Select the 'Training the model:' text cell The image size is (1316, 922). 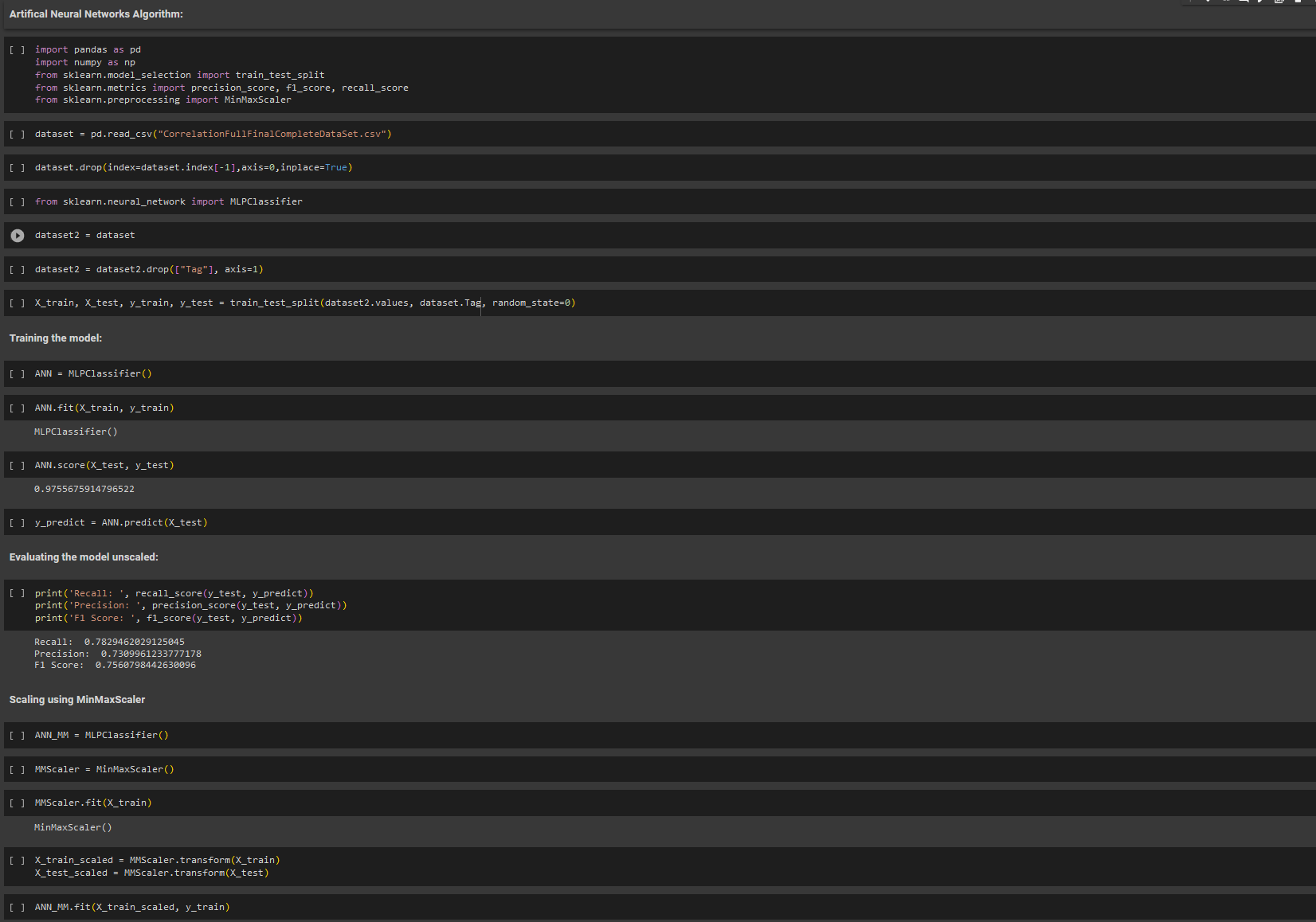click(x=56, y=338)
